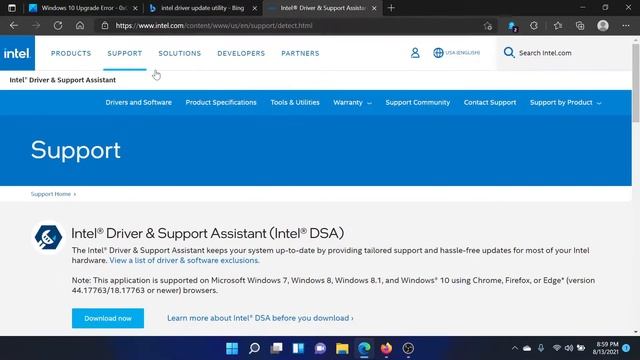Screen dimensions: 640x360
Task: Visit Support Community
Action: click(418, 102)
